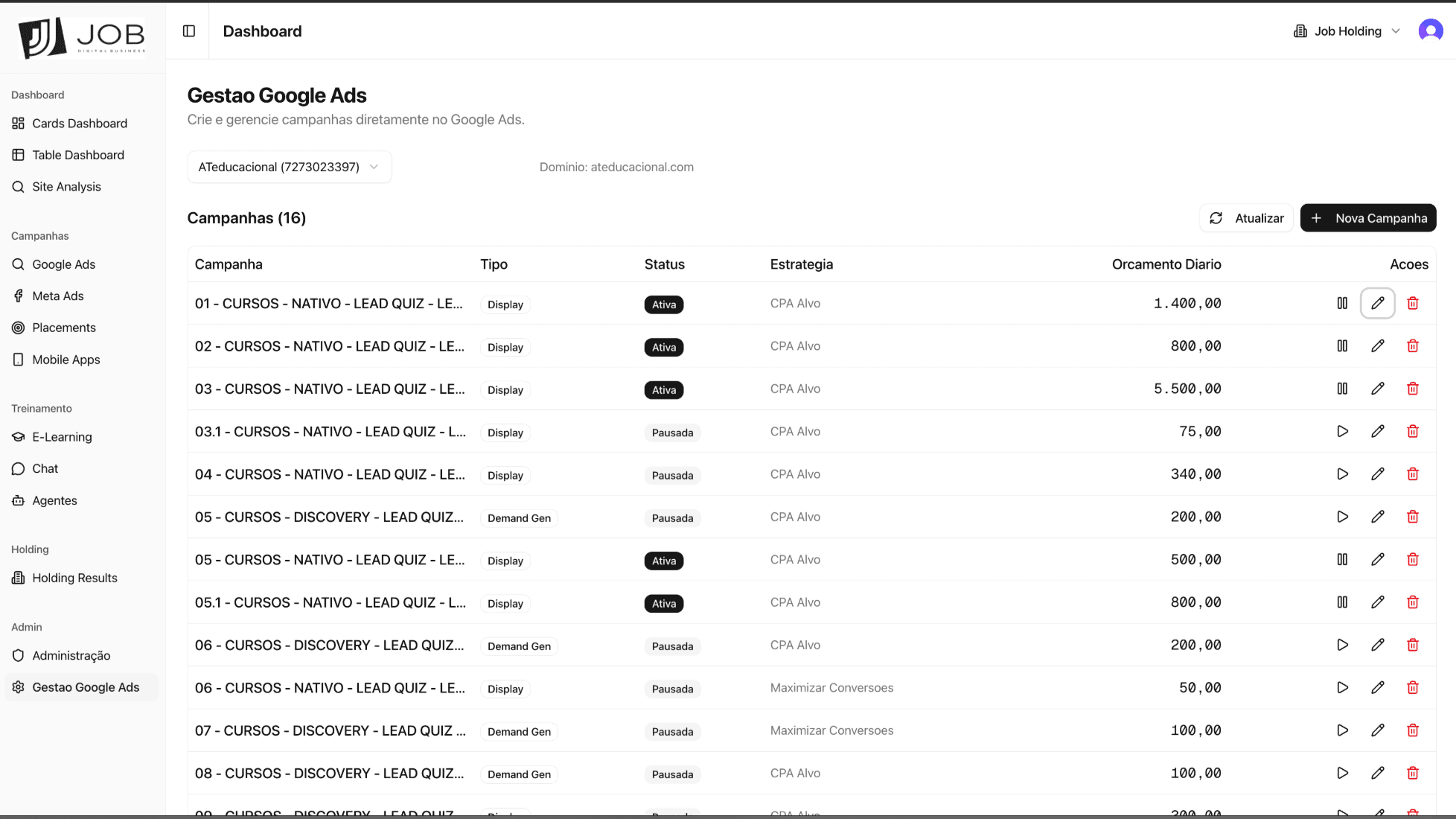The image size is (1456, 819).
Task: Open Site Analysis with the magnifier icon
Action: 66,186
